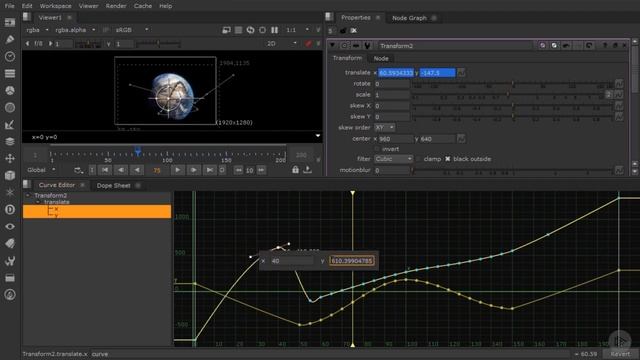
Task: Click the Revert button
Action: point(620,354)
